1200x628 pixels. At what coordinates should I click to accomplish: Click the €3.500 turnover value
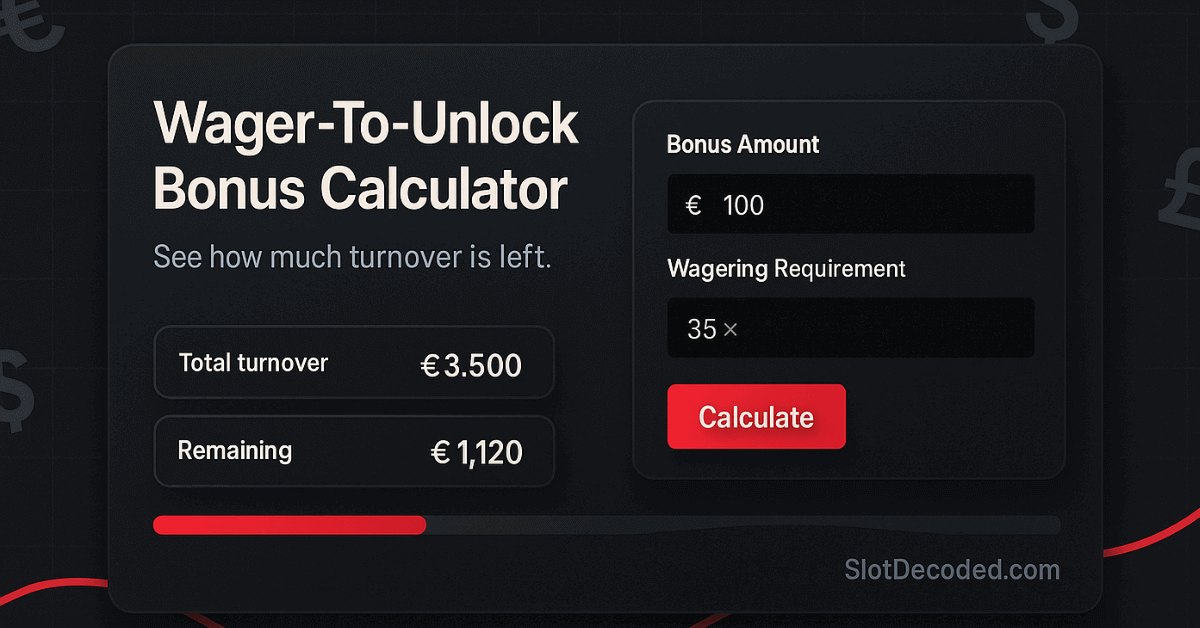click(471, 365)
